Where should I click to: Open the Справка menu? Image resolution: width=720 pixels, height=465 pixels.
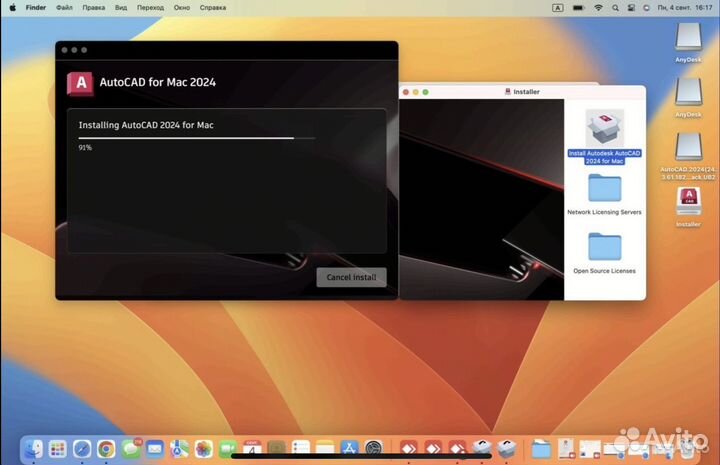(213, 7)
